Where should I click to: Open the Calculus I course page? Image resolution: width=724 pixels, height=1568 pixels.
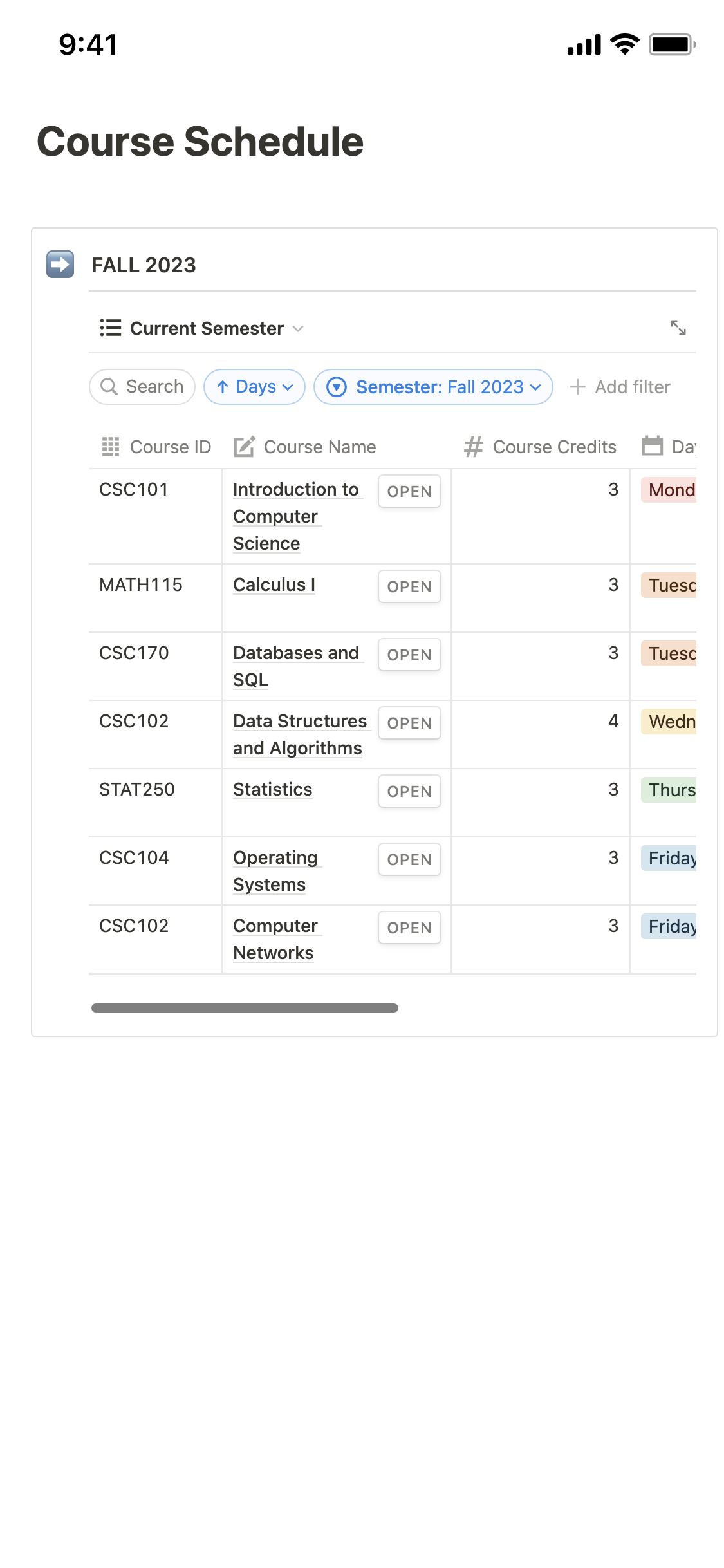[x=274, y=584]
